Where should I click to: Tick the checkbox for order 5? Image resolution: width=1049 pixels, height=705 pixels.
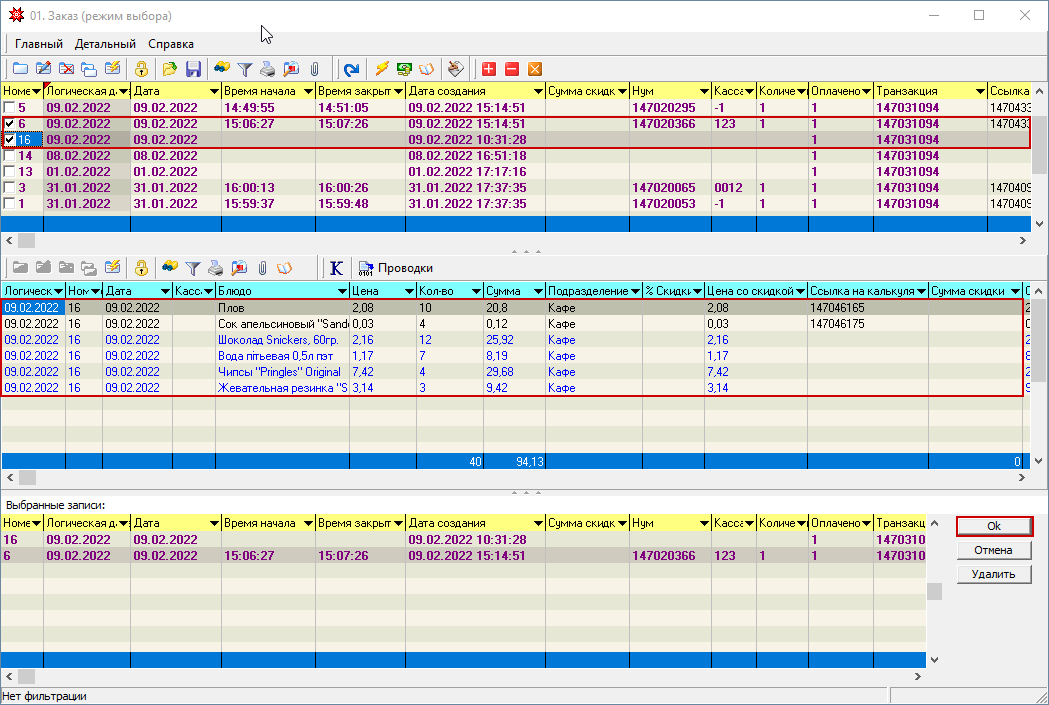pyautogui.click(x=10, y=108)
